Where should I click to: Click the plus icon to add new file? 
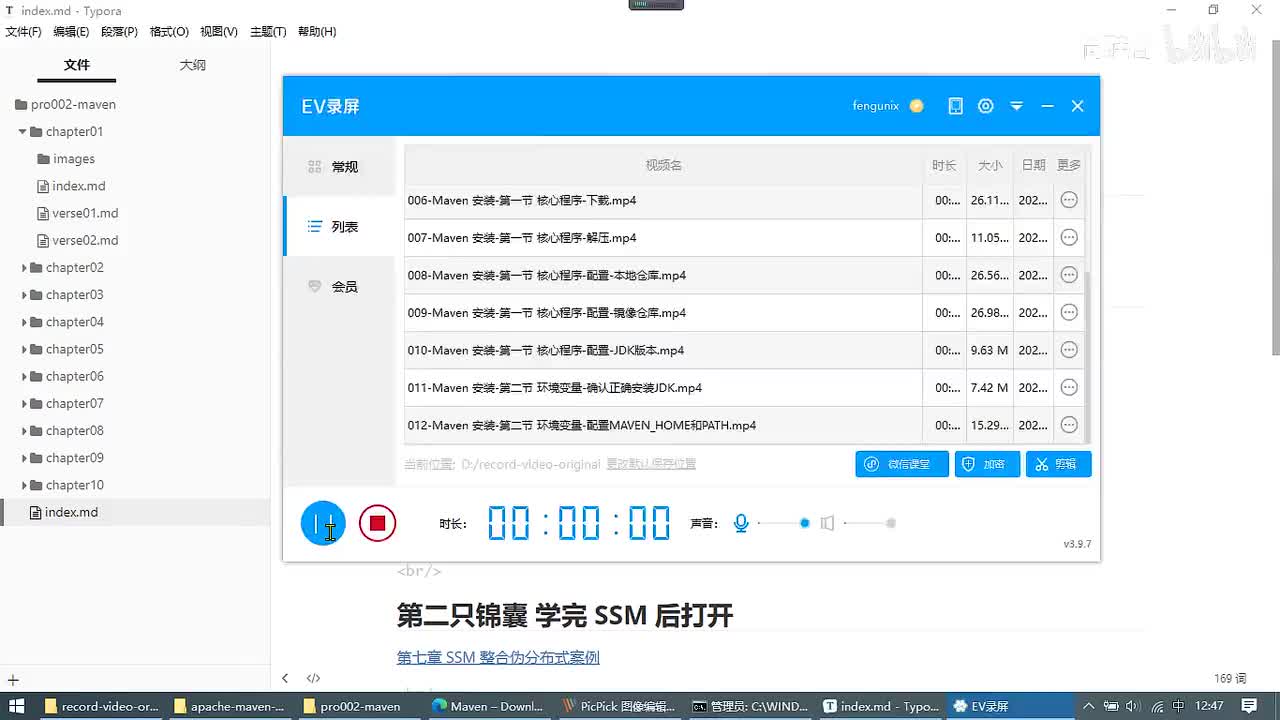[13, 680]
